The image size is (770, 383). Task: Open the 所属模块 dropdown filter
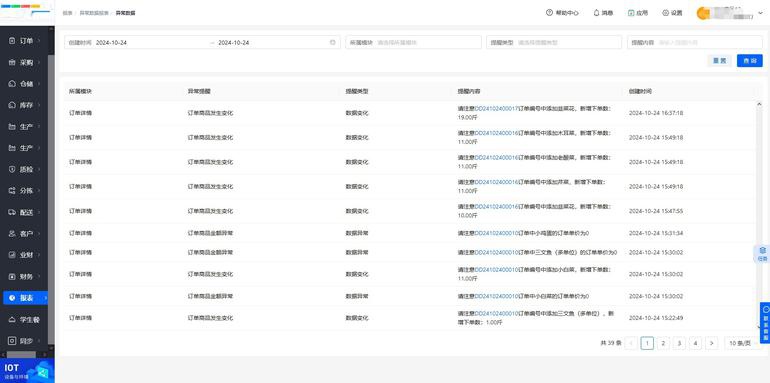click(413, 43)
